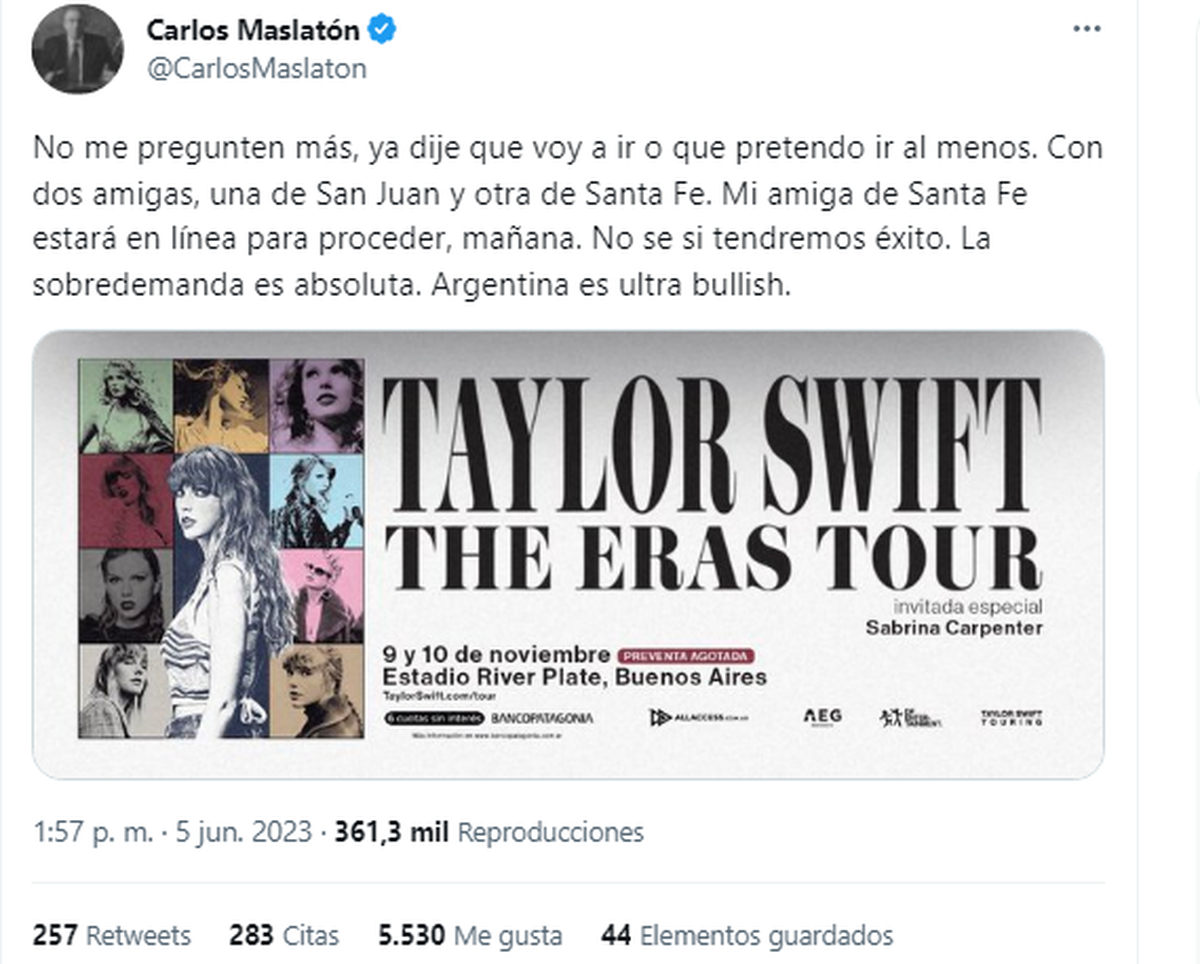Click the AEG logo in poster

[x=823, y=717]
